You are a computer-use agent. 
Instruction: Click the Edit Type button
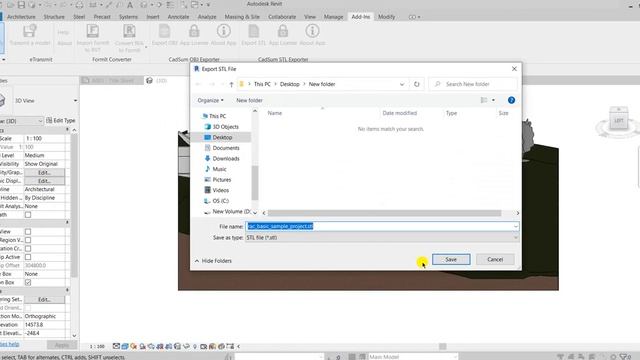[60, 120]
